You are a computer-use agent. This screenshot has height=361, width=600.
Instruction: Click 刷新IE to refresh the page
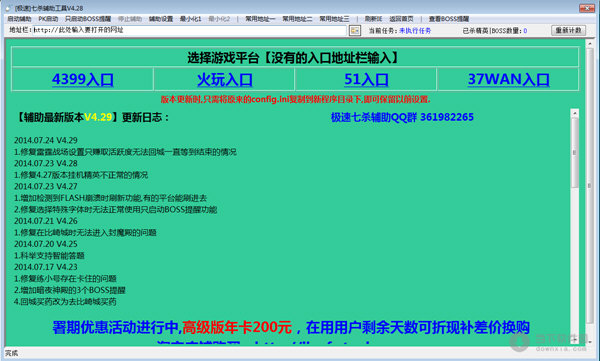tap(373, 19)
